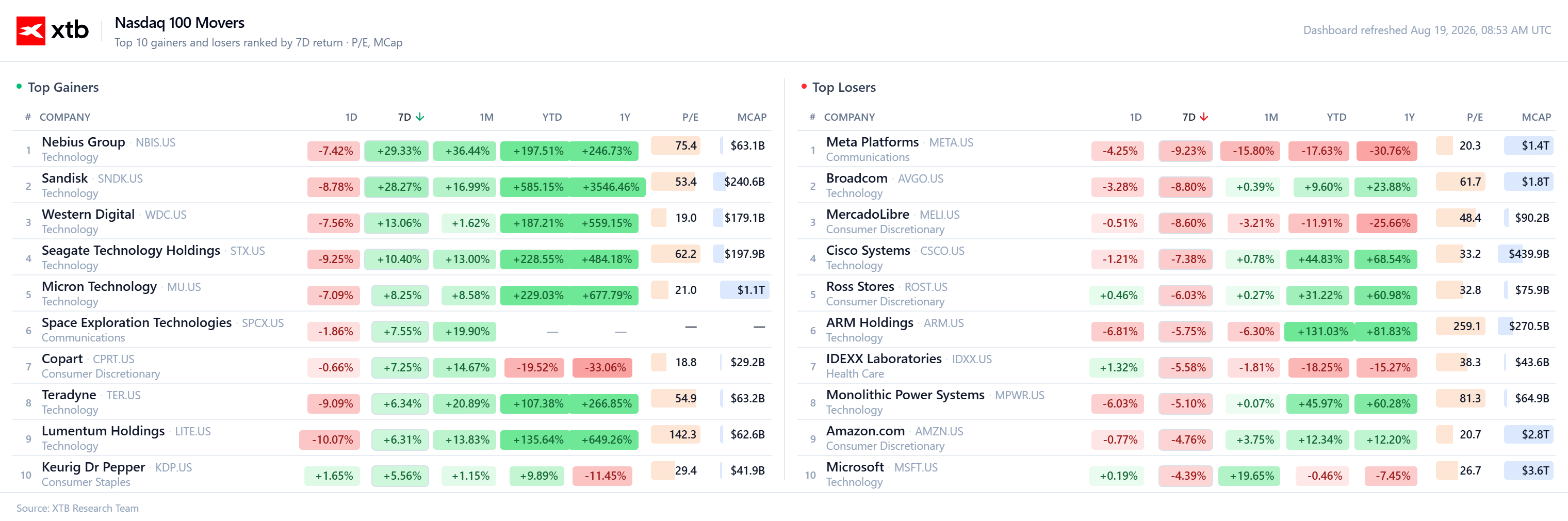The image size is (1568, 521).
Task: Sort Top Losers by 7D arrow
Action: (1204, 117)
